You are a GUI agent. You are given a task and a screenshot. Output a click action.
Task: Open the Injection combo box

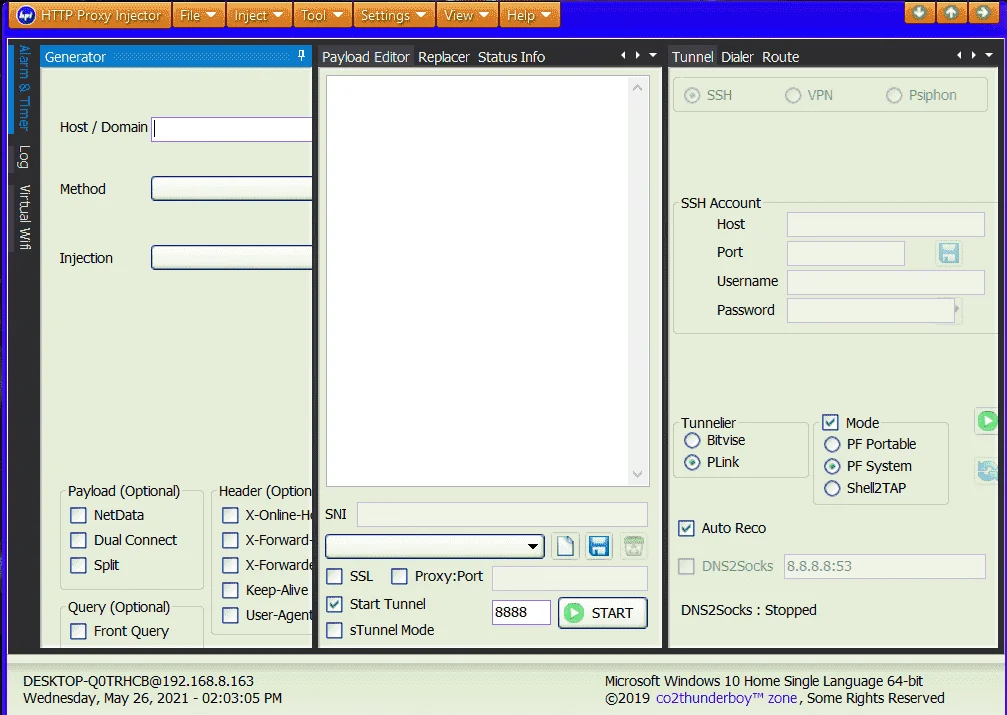tap(232, 258)
